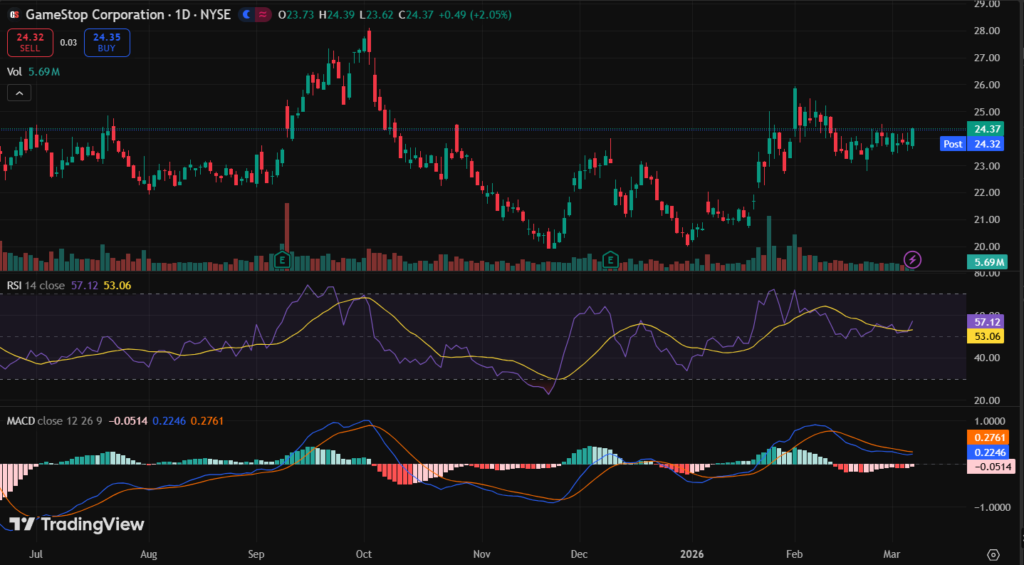Click the Oct label on time axis
1024x565 pixels.
point(364,552)
